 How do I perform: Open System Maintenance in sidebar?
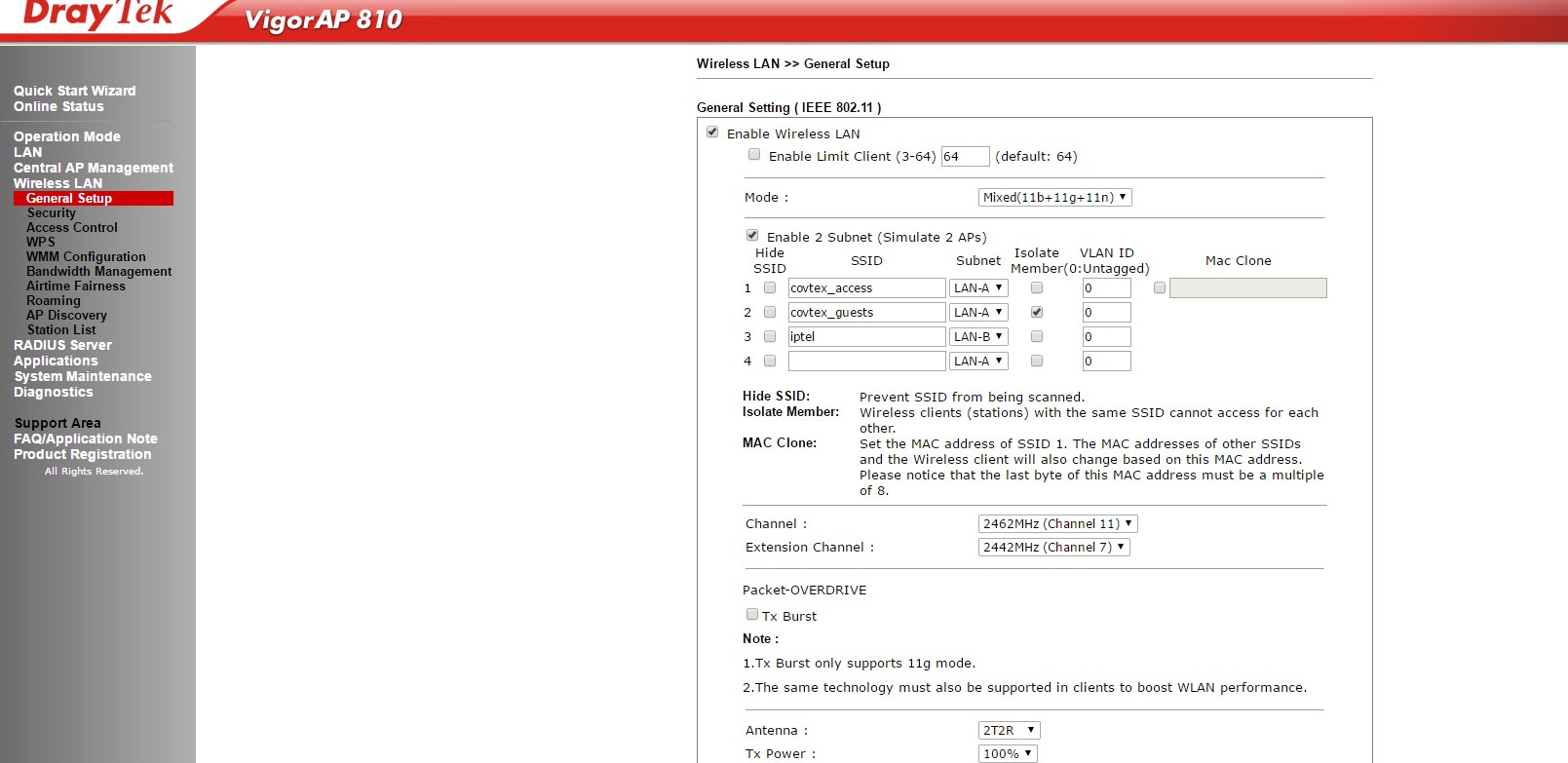[83, 376]
